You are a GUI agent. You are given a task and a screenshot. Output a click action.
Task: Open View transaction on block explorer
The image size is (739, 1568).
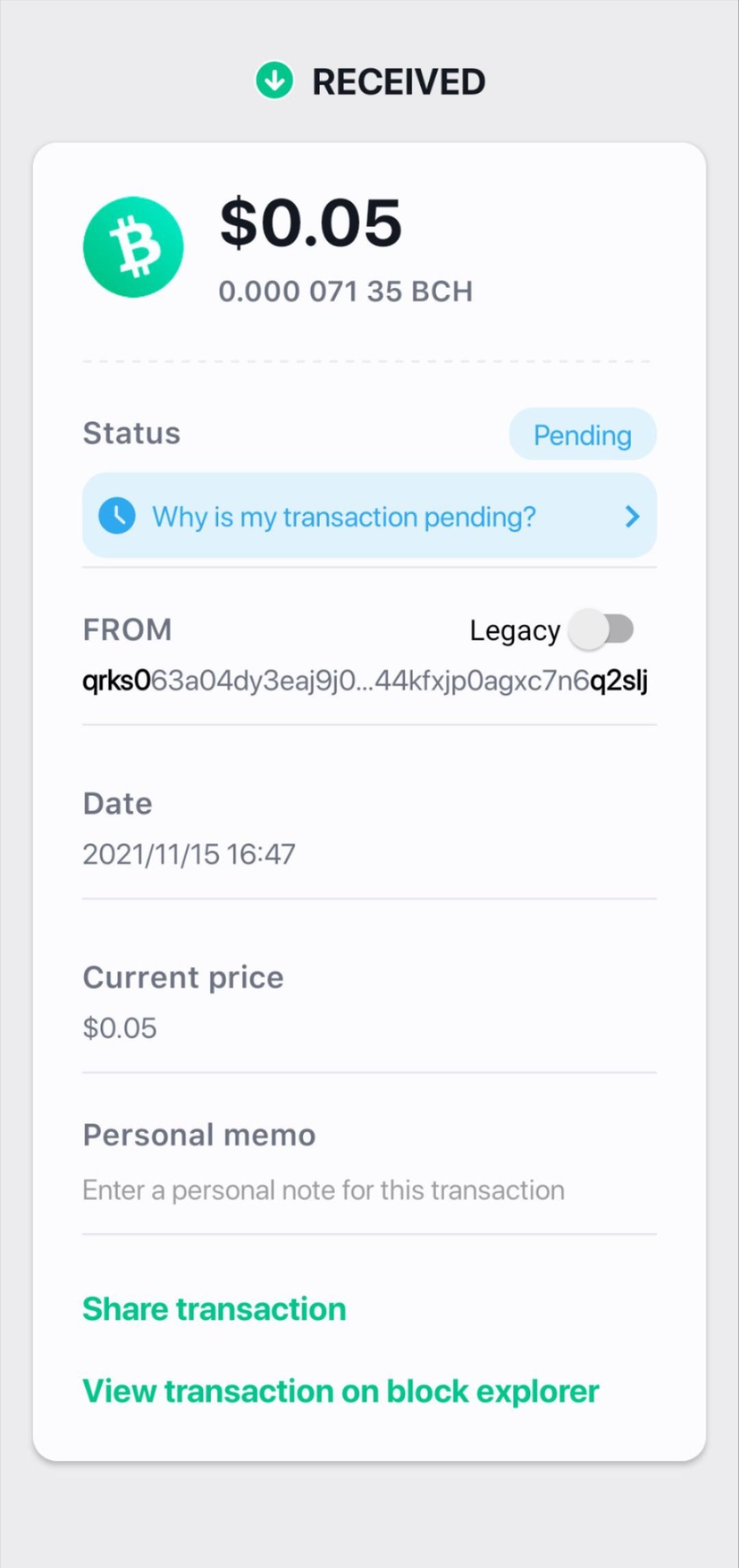[x=341, y=1391]
